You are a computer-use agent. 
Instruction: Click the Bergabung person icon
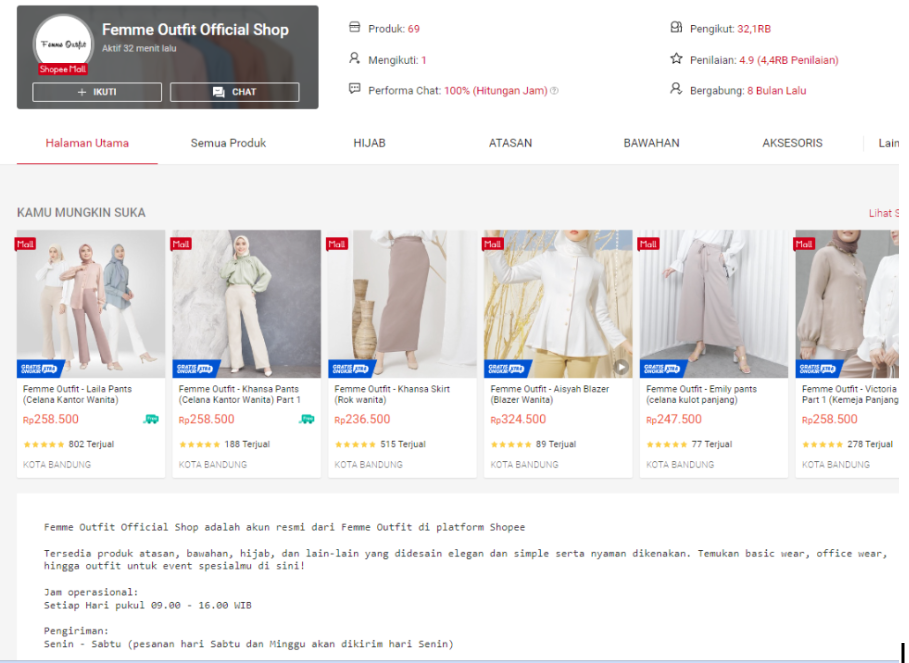(x=676, y=89)
